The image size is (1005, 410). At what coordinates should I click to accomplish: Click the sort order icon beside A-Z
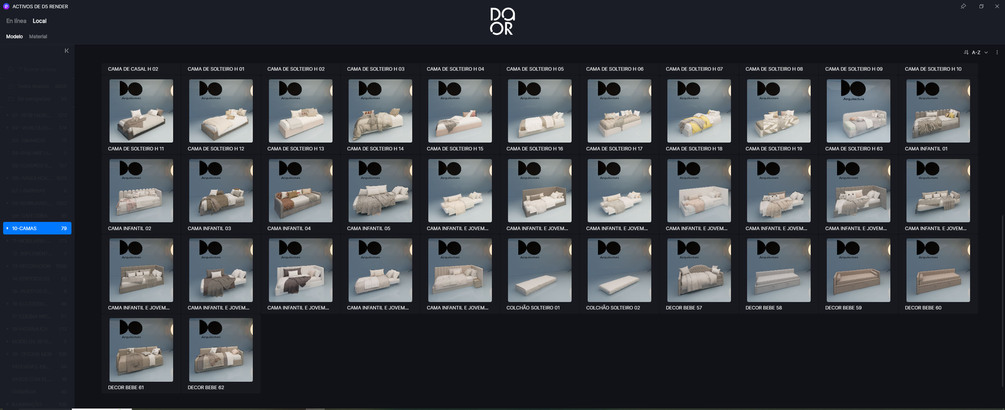pyautogui.click(x=967, y=52)
